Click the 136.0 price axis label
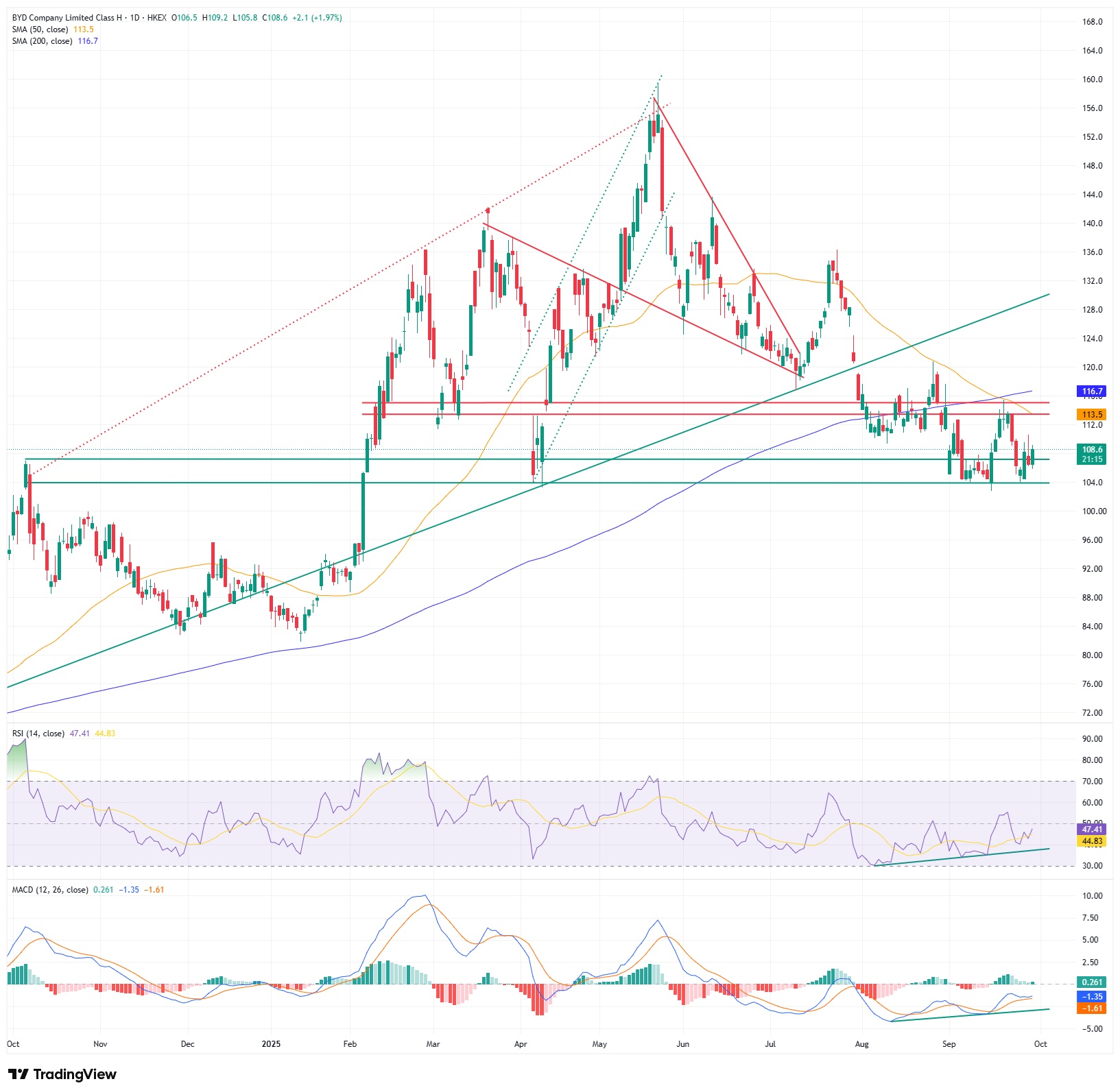Screen dimensions: 1120x1088 [1093, 252]
